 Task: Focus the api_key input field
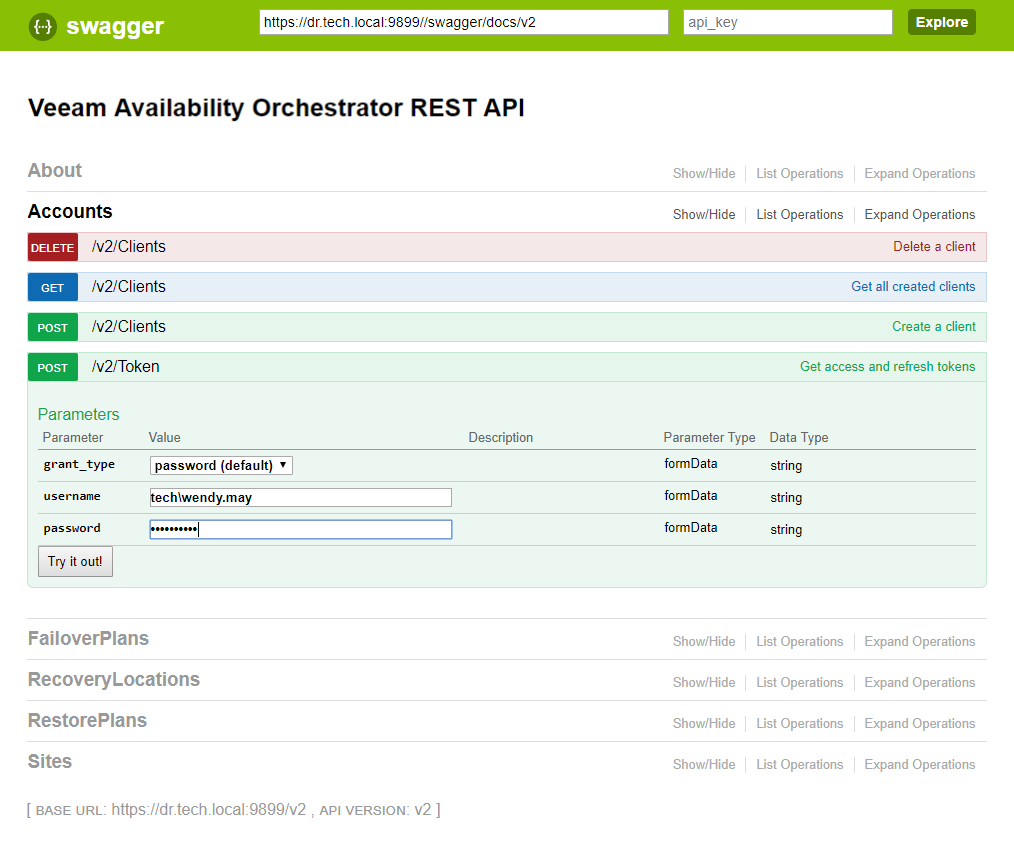[788, 22]
